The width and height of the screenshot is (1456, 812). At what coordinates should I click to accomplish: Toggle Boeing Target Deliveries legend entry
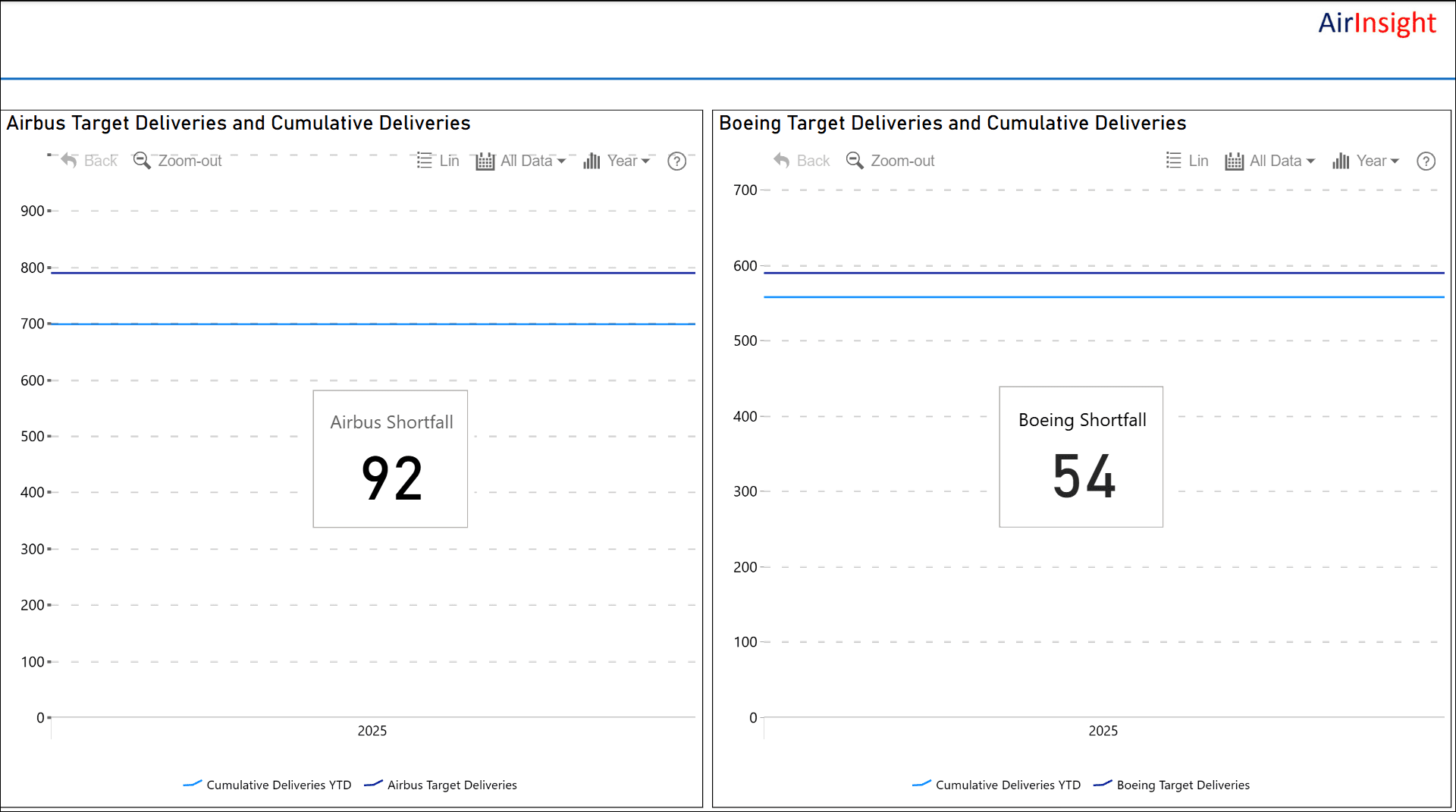(1182, 785)
